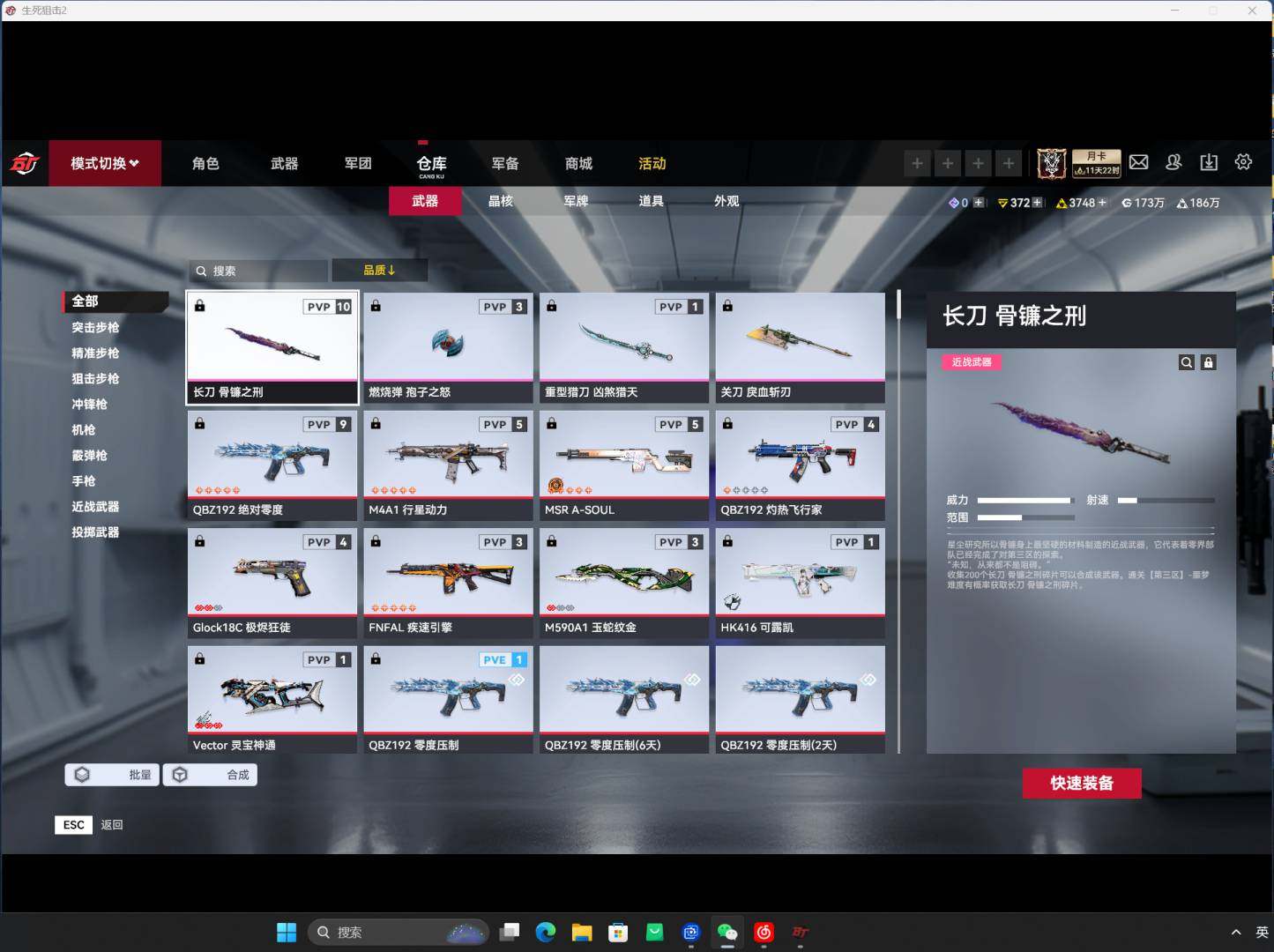
Task: Open the Windows Start menu
Action: pos(287,932)
